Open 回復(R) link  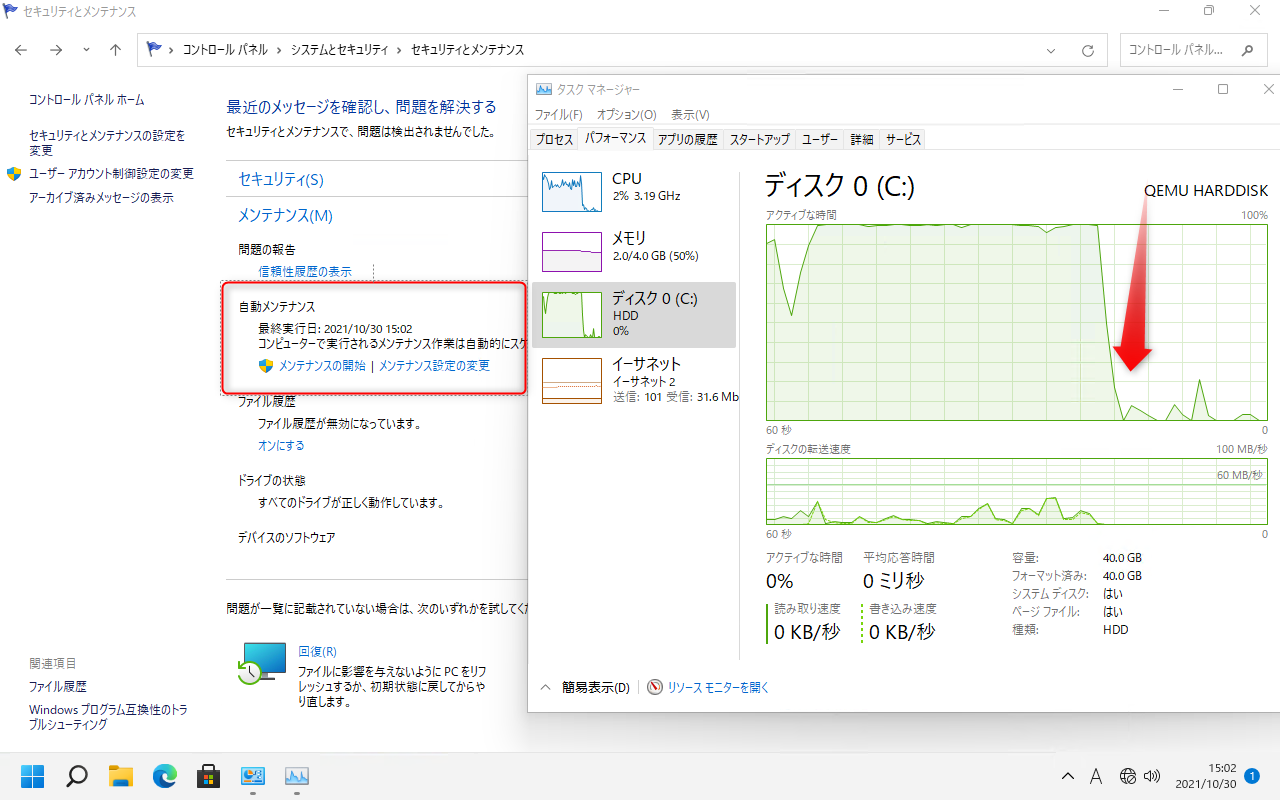pyautogui.click(x=317, y=651)
